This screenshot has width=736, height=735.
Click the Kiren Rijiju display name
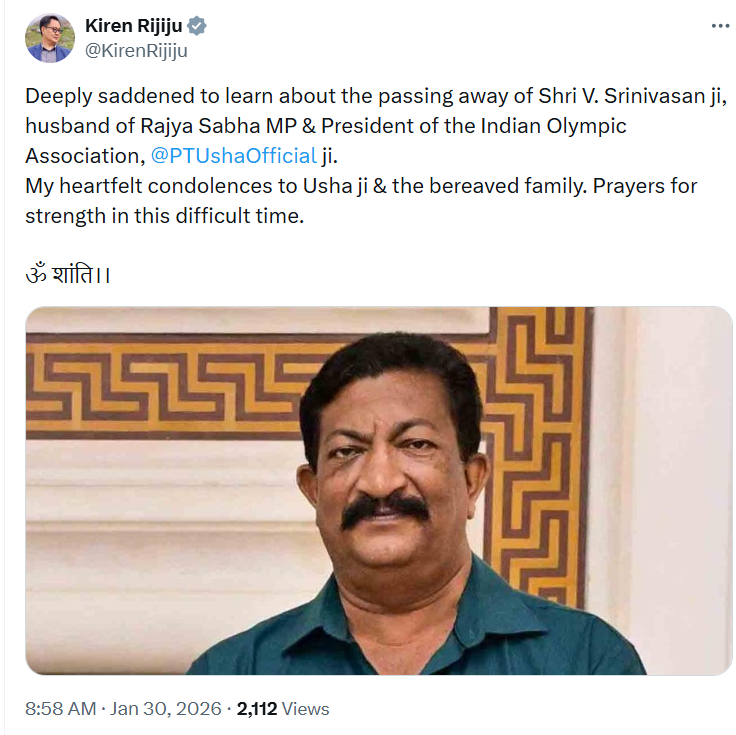click(134, 27)
